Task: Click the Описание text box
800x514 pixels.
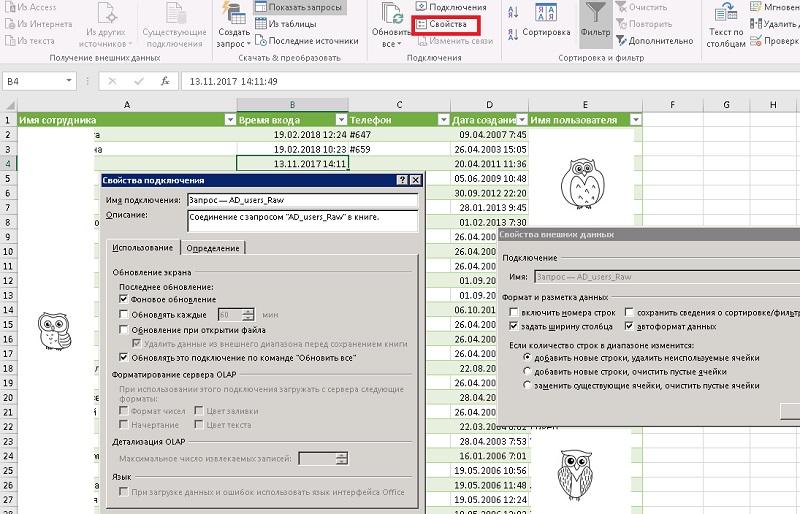Action: click(303, 221)
